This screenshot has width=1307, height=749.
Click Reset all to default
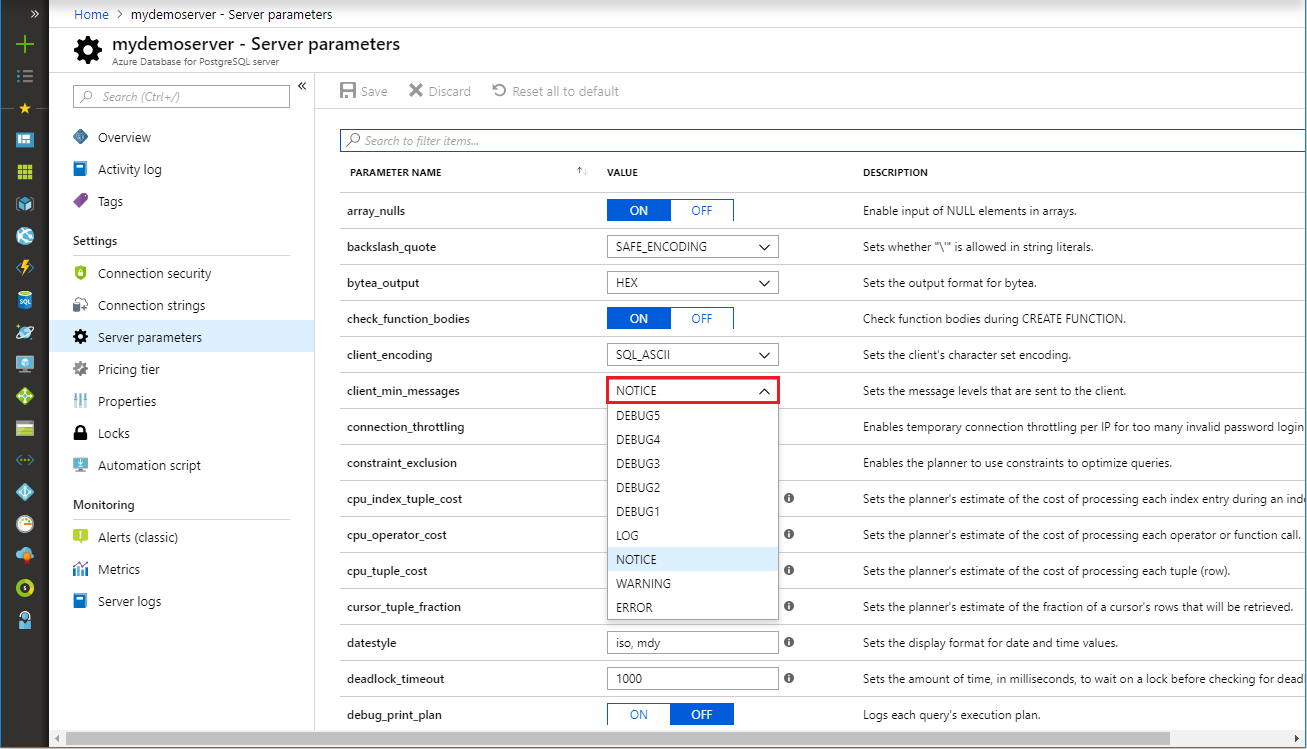[x=556, y=91]
